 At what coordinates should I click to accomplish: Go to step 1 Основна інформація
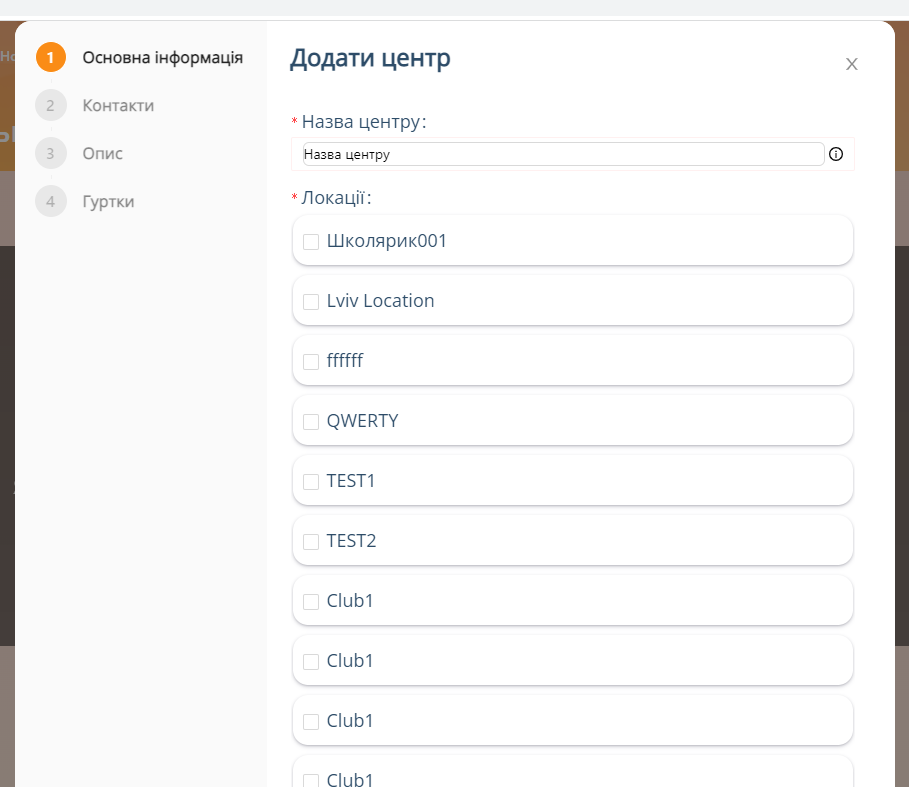[140, 57]
